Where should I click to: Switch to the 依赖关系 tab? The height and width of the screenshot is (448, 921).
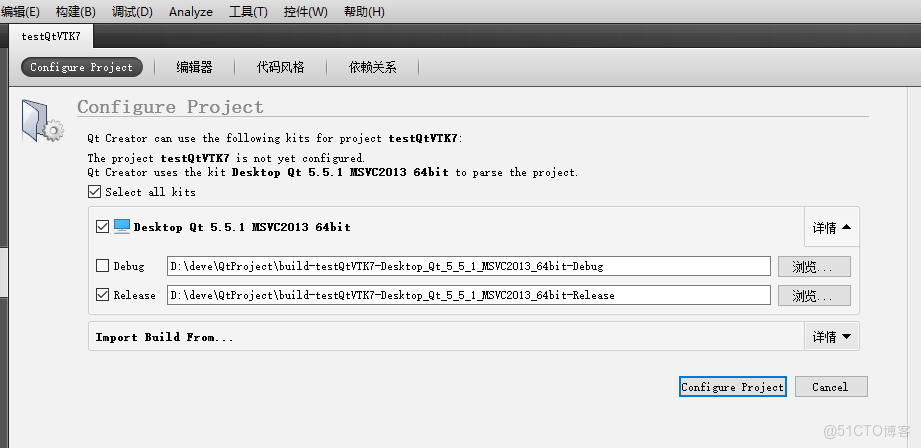click(372, 67)
